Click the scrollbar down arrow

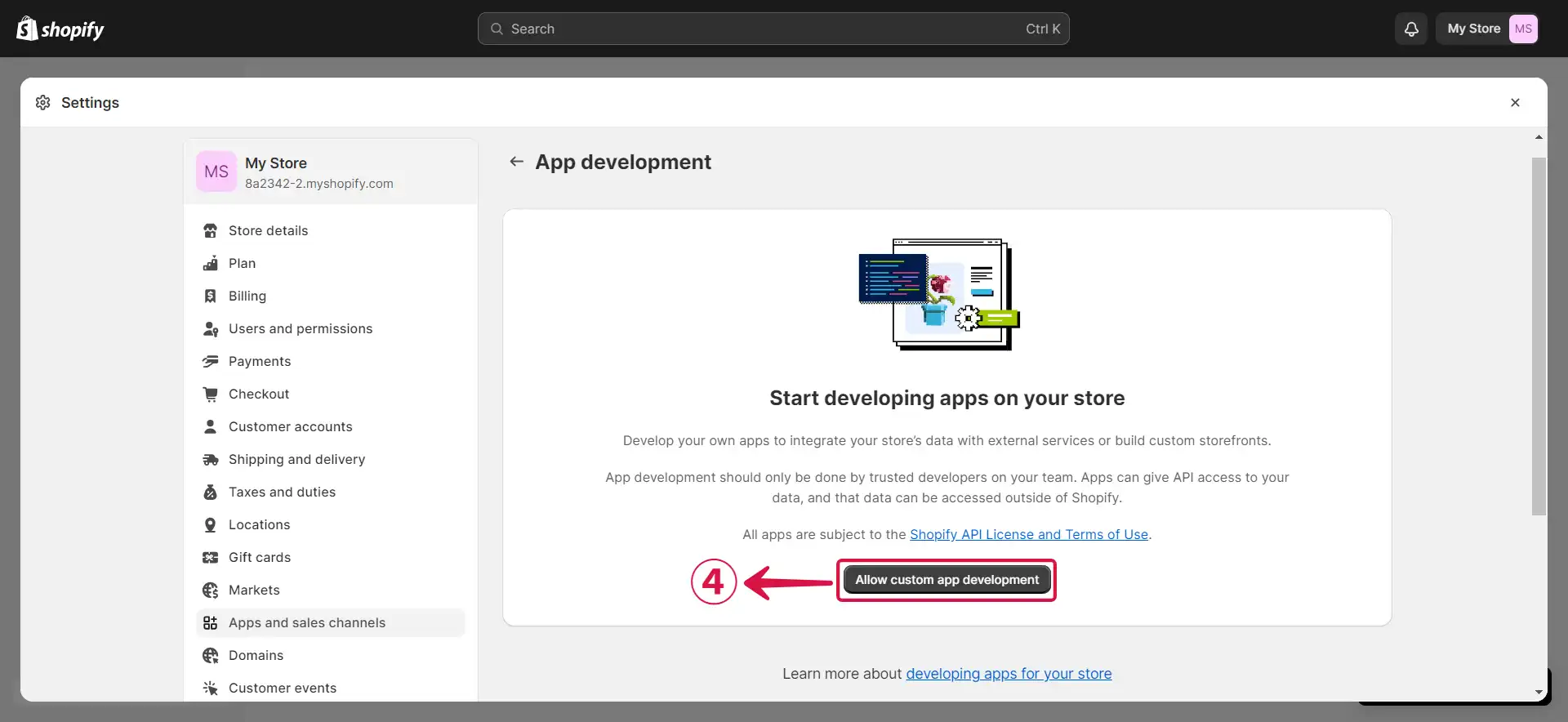click(x=1539, y=693)
